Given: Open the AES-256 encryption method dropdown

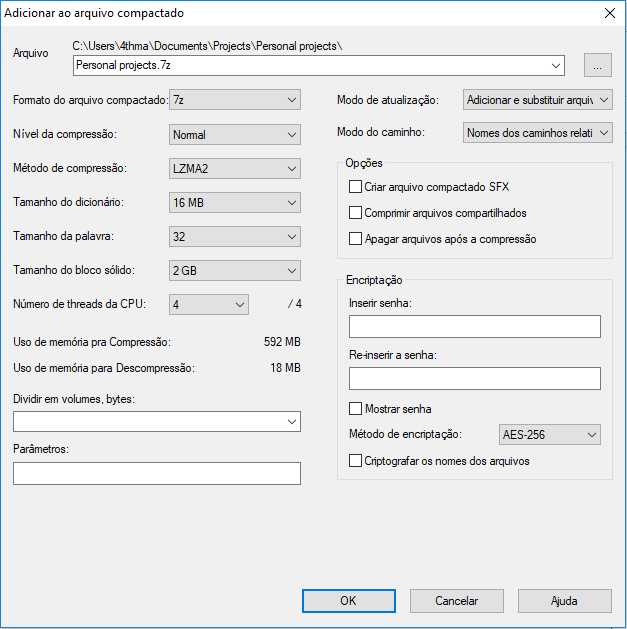Looking at the screenshot, I should [550, 435].
